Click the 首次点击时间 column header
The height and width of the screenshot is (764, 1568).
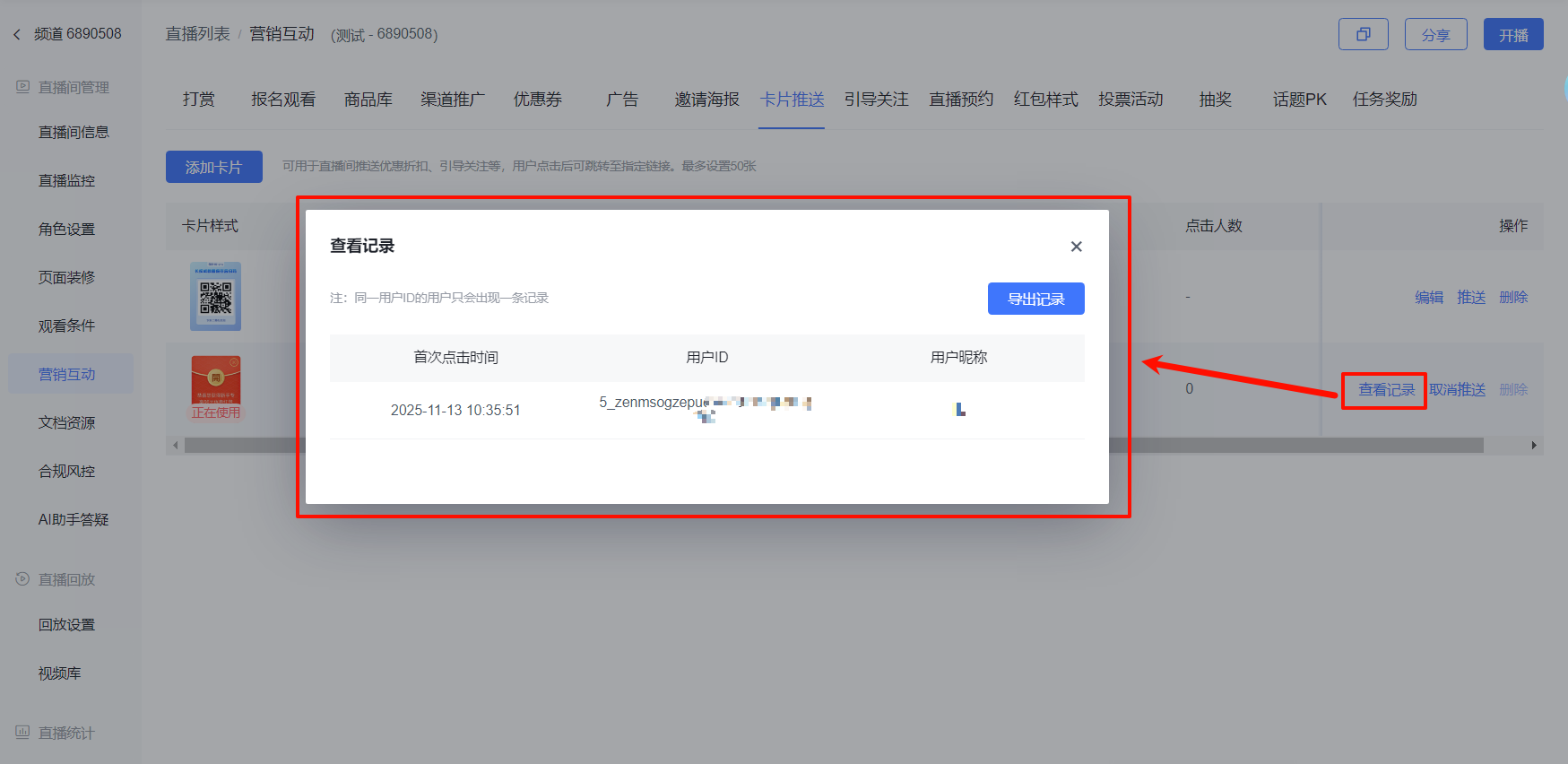tap(455, 357)
